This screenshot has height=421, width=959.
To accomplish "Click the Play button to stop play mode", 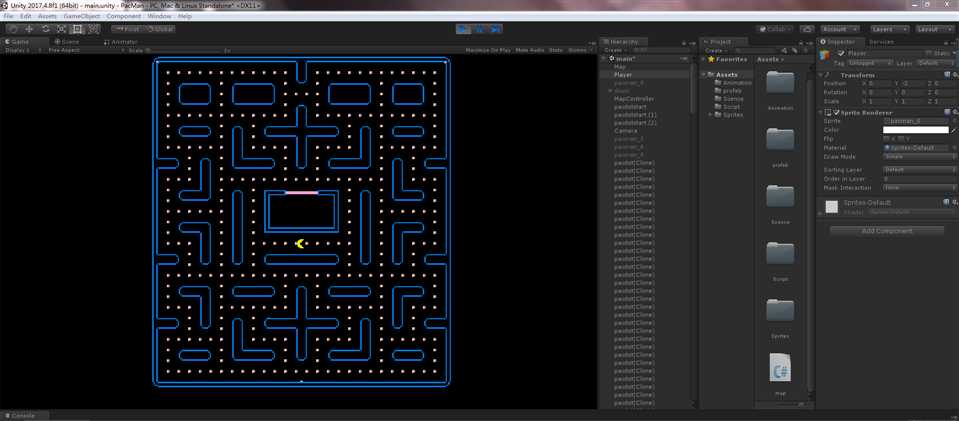I will (x=464, y=29).
